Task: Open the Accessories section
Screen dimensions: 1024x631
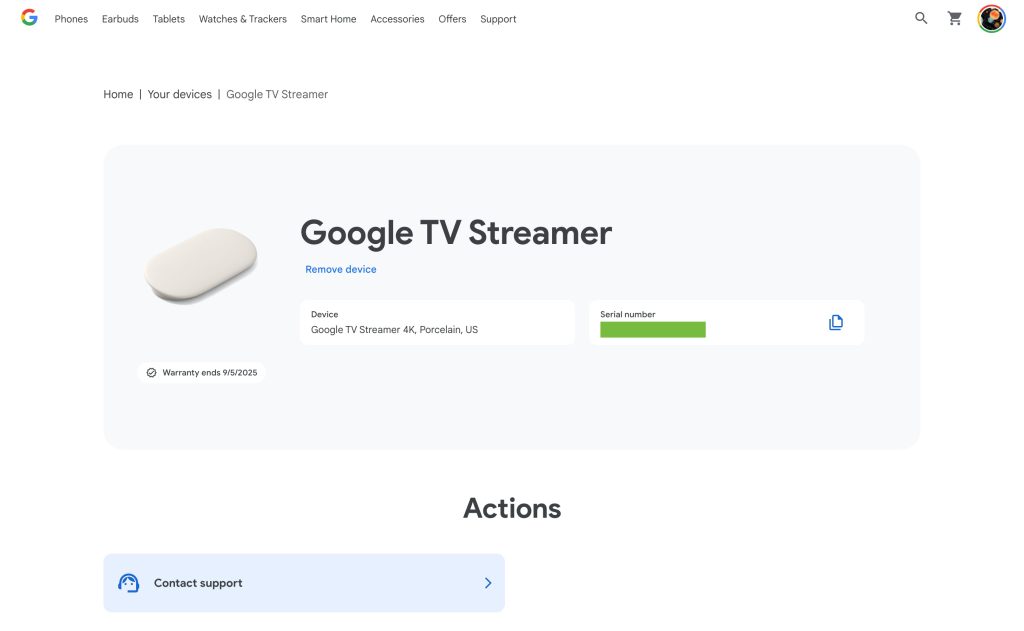Action: 397,18
